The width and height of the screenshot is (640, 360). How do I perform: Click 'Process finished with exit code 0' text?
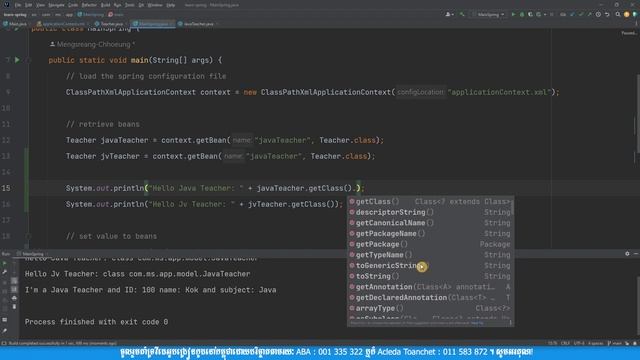click(x=96, y=322)
